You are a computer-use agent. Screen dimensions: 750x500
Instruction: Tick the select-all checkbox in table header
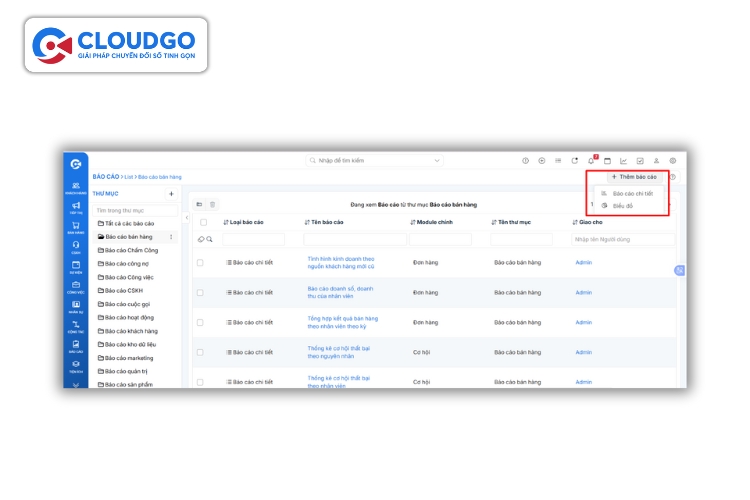(203, 222)
